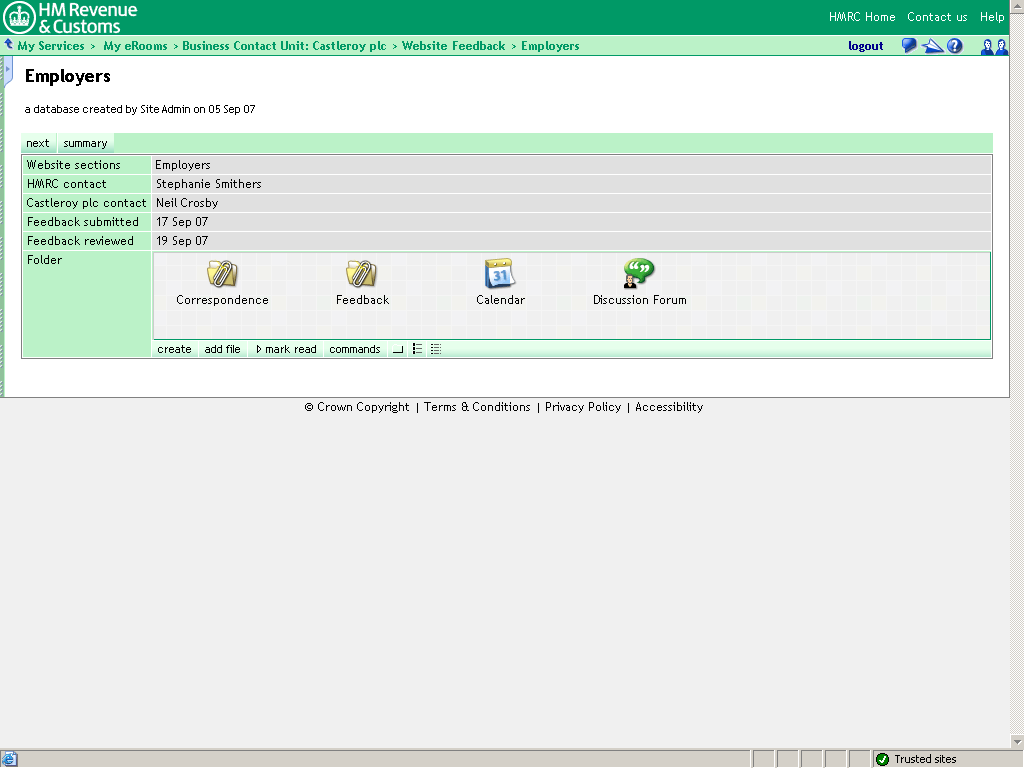1024x768 pixels.
Task: Click the summary tab
Action: (85, 143)
